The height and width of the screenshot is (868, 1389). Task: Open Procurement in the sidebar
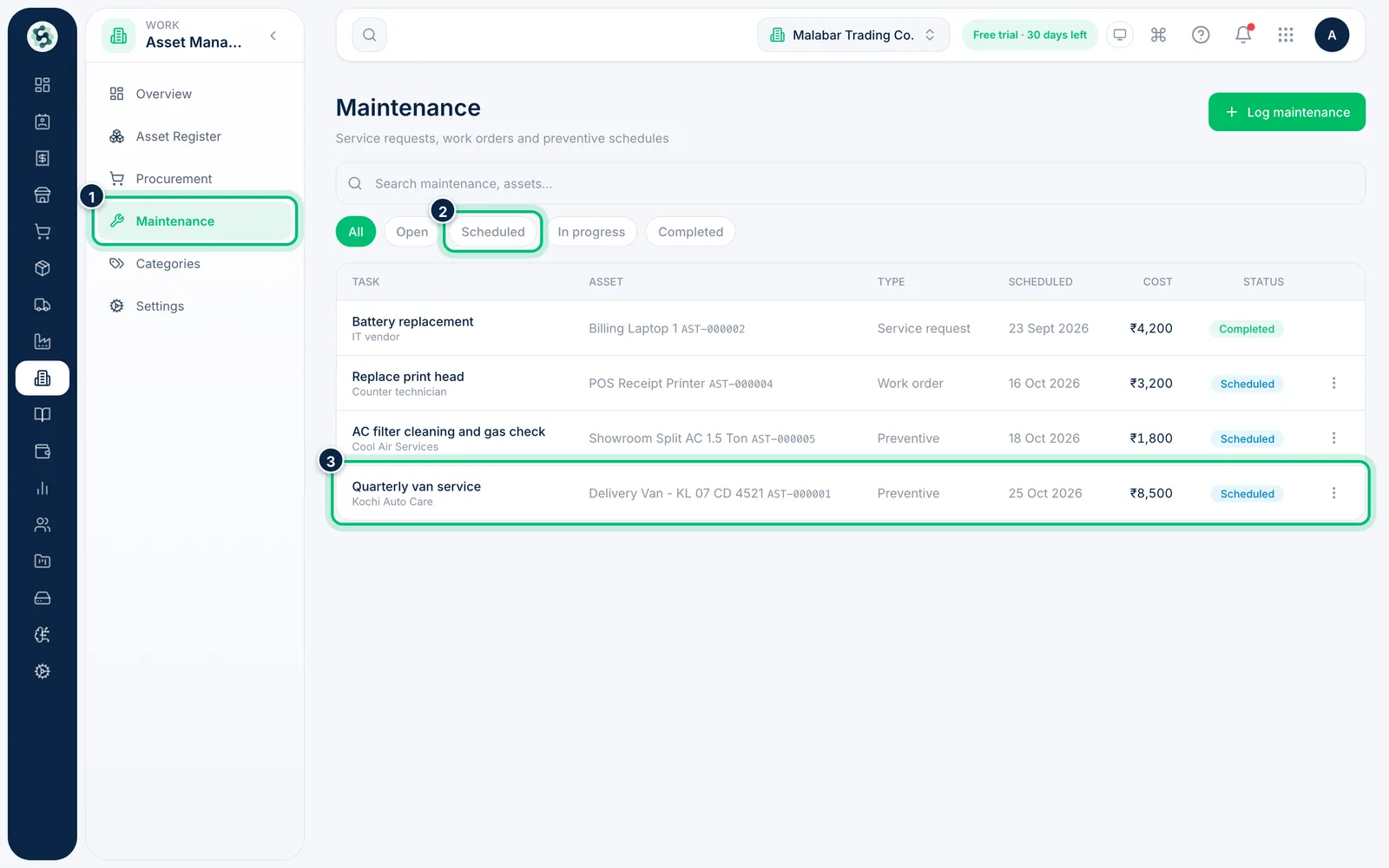pos(194,179)
